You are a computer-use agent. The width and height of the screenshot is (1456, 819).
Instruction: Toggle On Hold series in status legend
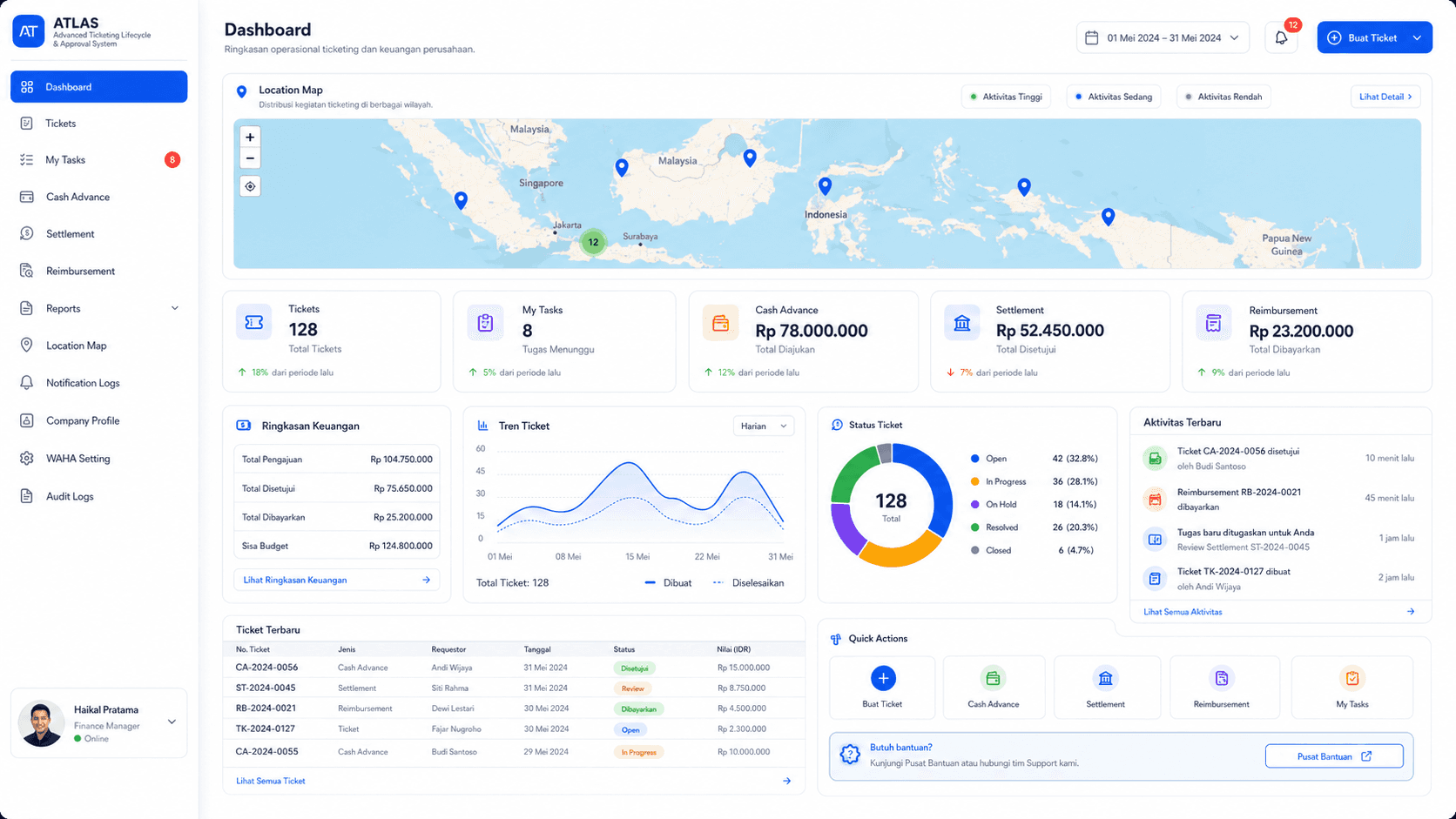(994, 504)
